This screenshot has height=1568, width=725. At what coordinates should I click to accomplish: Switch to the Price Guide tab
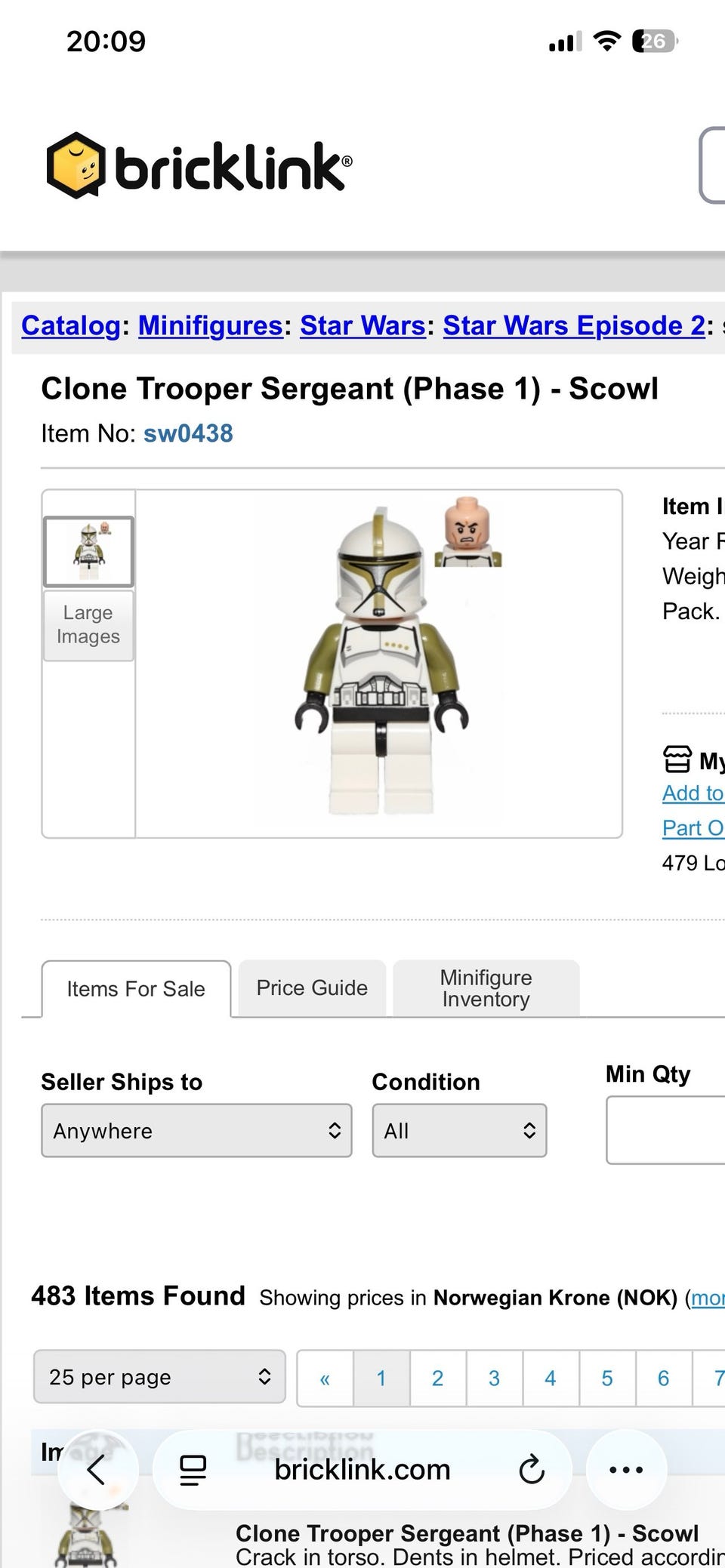(312, 988)
